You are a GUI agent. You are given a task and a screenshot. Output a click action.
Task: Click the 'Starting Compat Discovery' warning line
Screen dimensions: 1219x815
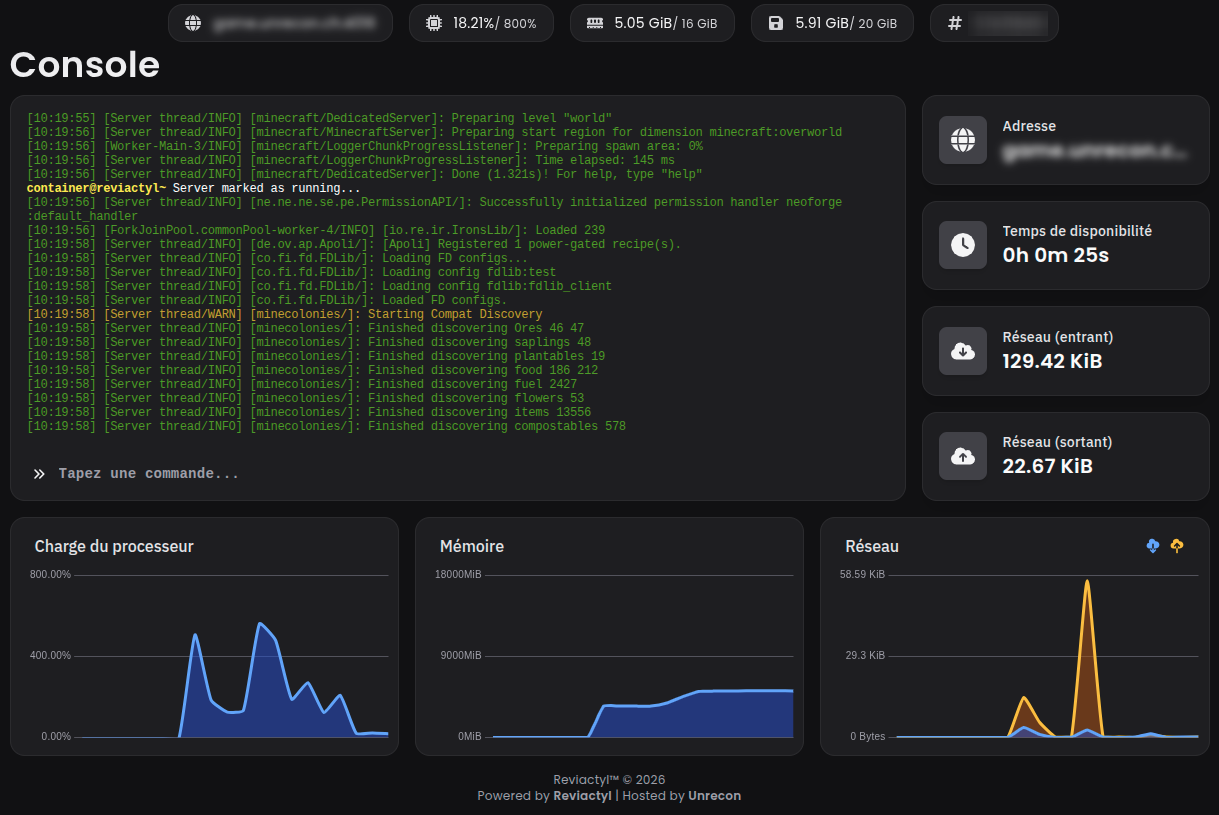tap(285, 314)
